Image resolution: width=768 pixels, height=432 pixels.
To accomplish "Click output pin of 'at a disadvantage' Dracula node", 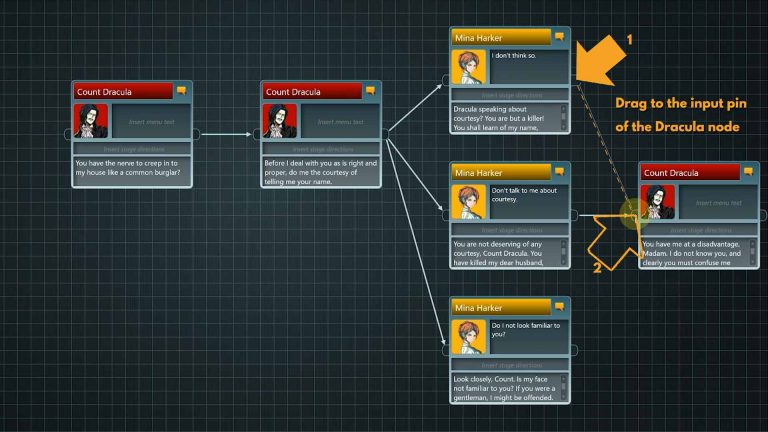I will (x=763, y=215).
